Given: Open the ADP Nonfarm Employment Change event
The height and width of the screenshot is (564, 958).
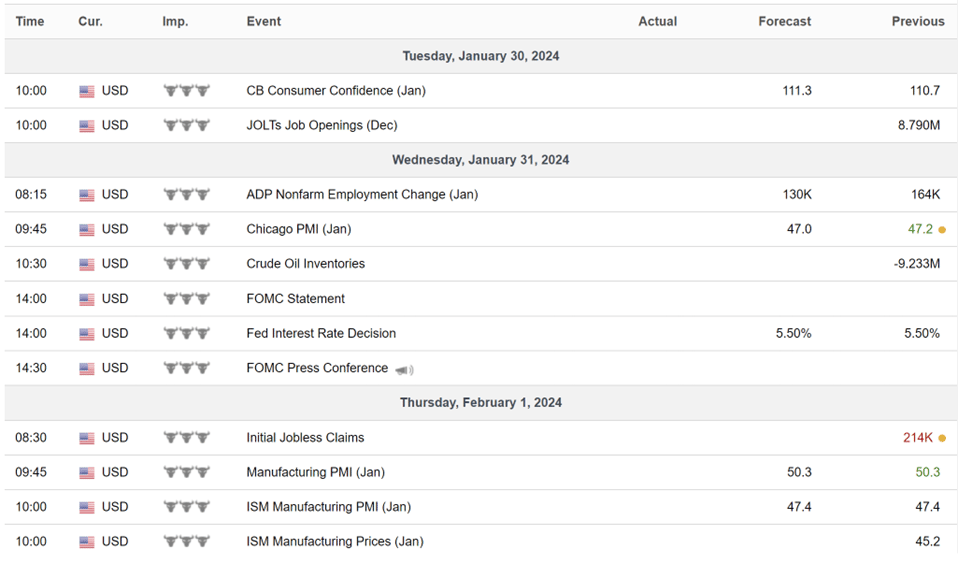Looking at the screenshot, I should [x=362, y=194].
